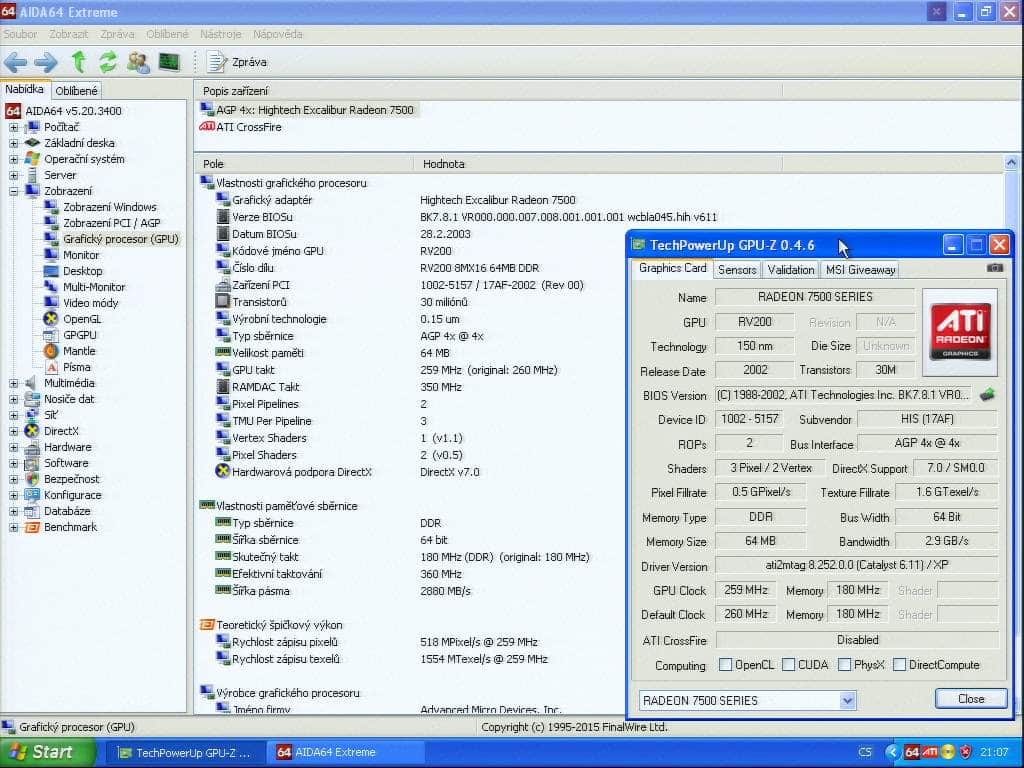Expand the Benchmark tree node

tap(14, 527)
